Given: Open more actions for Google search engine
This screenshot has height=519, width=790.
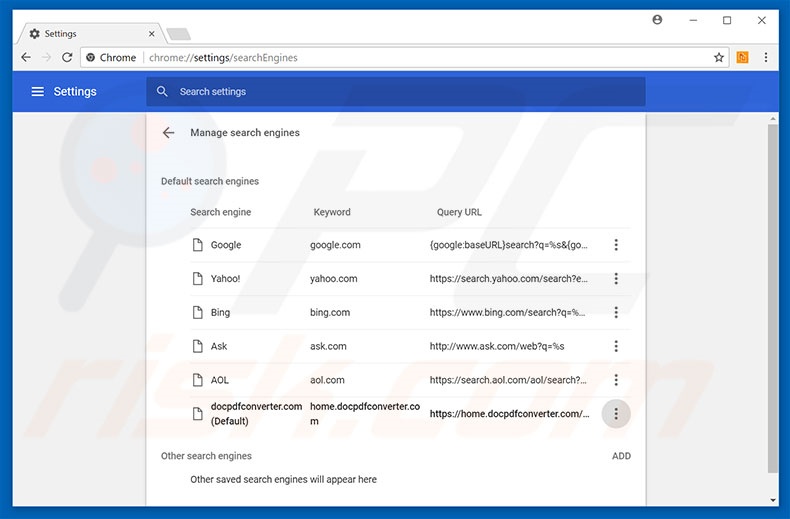Looking at the screenshot, I should point(616,245).
